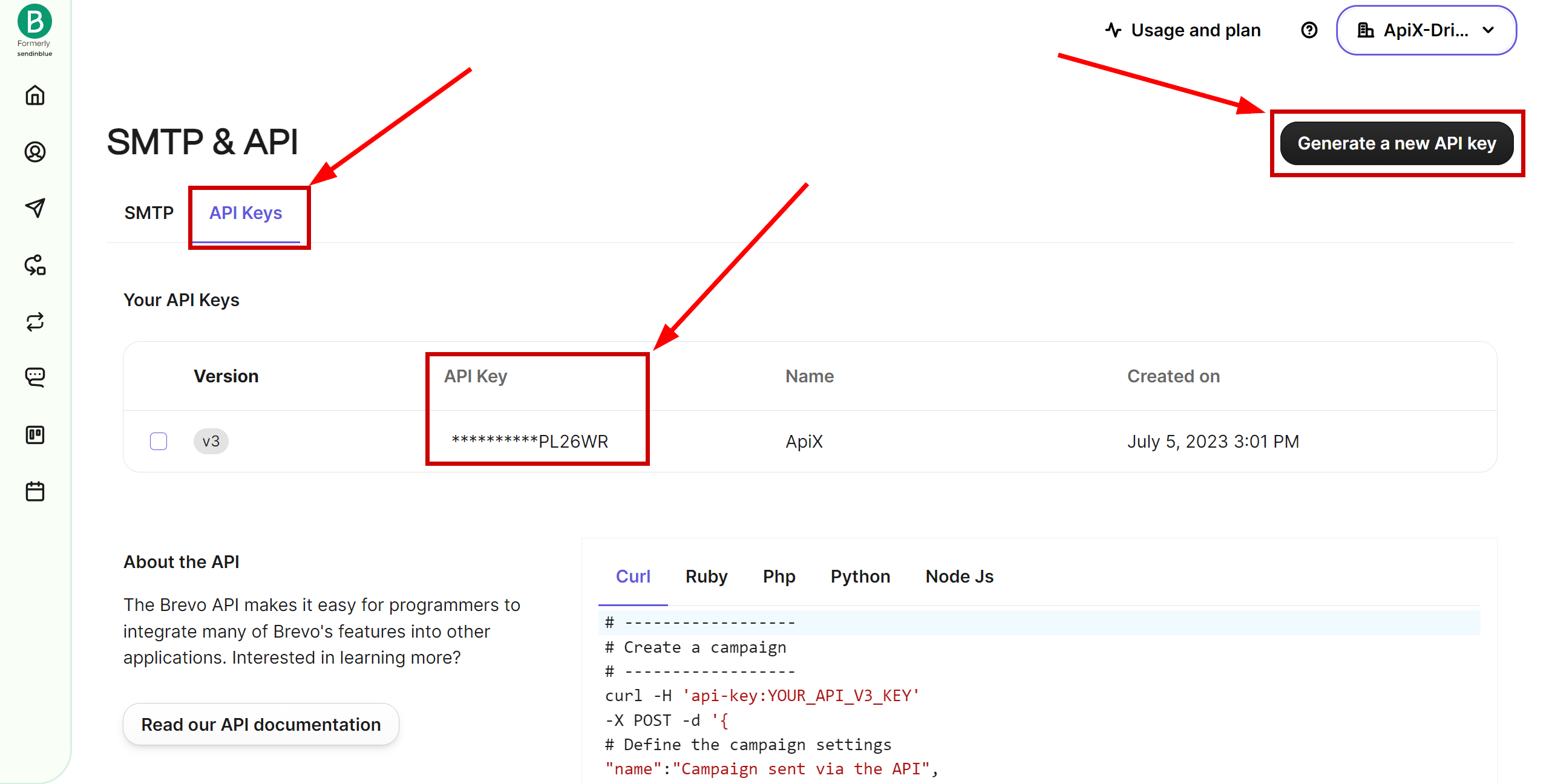
Task: Click Generate a new API key button
Action: [1397, 143]
